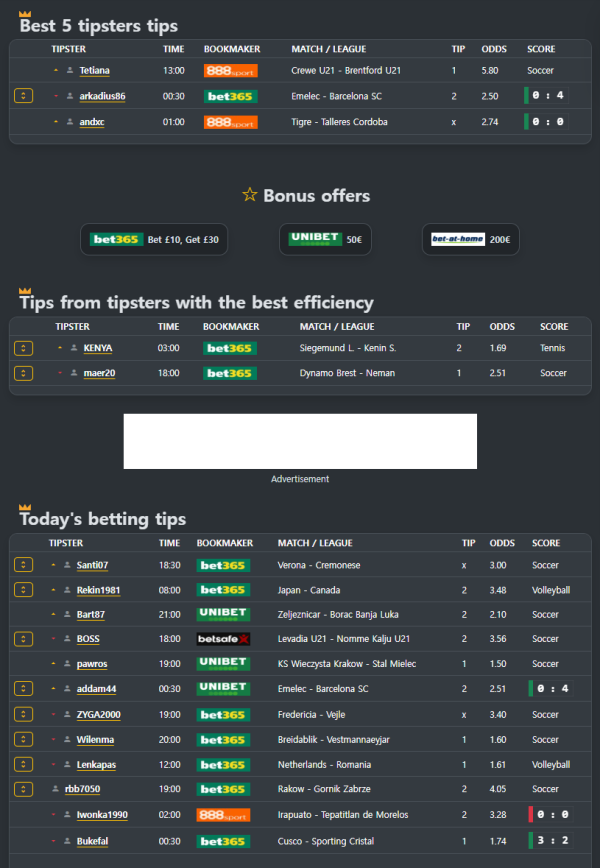Open Tetiana's tipster profile
The image size is (600, 868).
point(95,71)
